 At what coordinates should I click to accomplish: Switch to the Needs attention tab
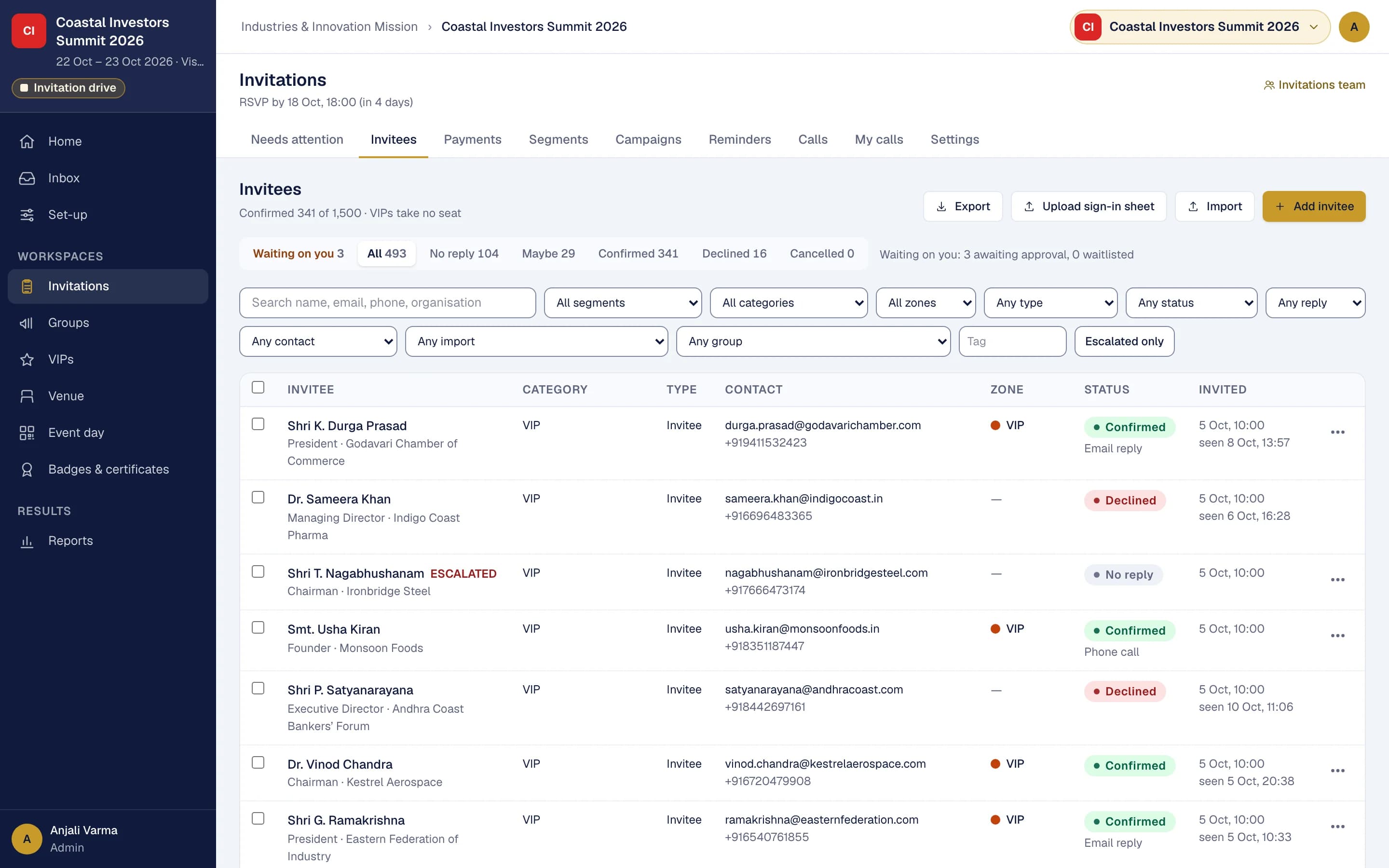[297, 139]
